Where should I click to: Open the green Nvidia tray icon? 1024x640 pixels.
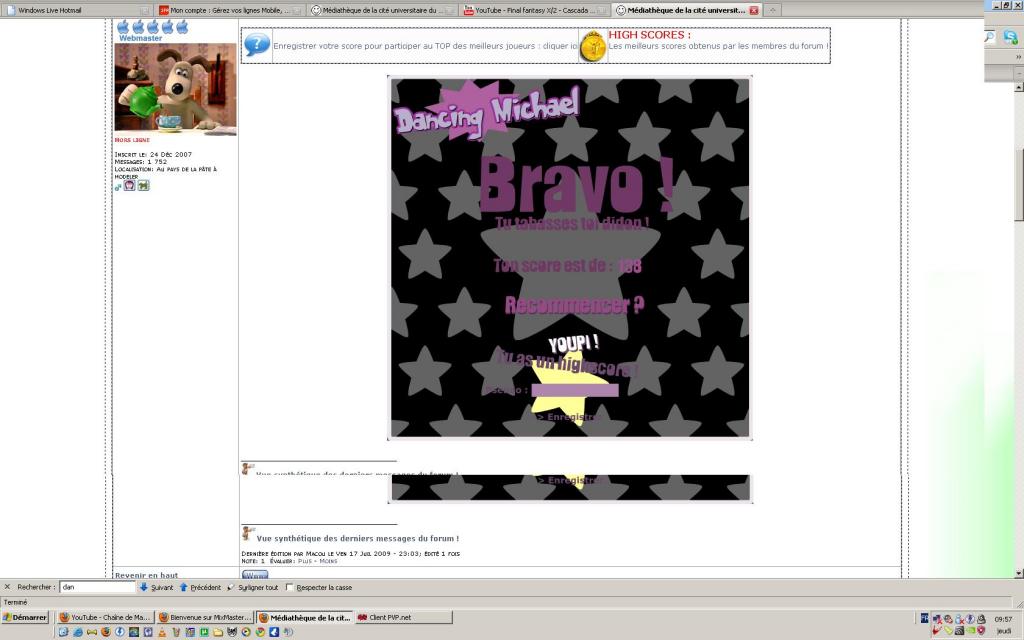970,630
